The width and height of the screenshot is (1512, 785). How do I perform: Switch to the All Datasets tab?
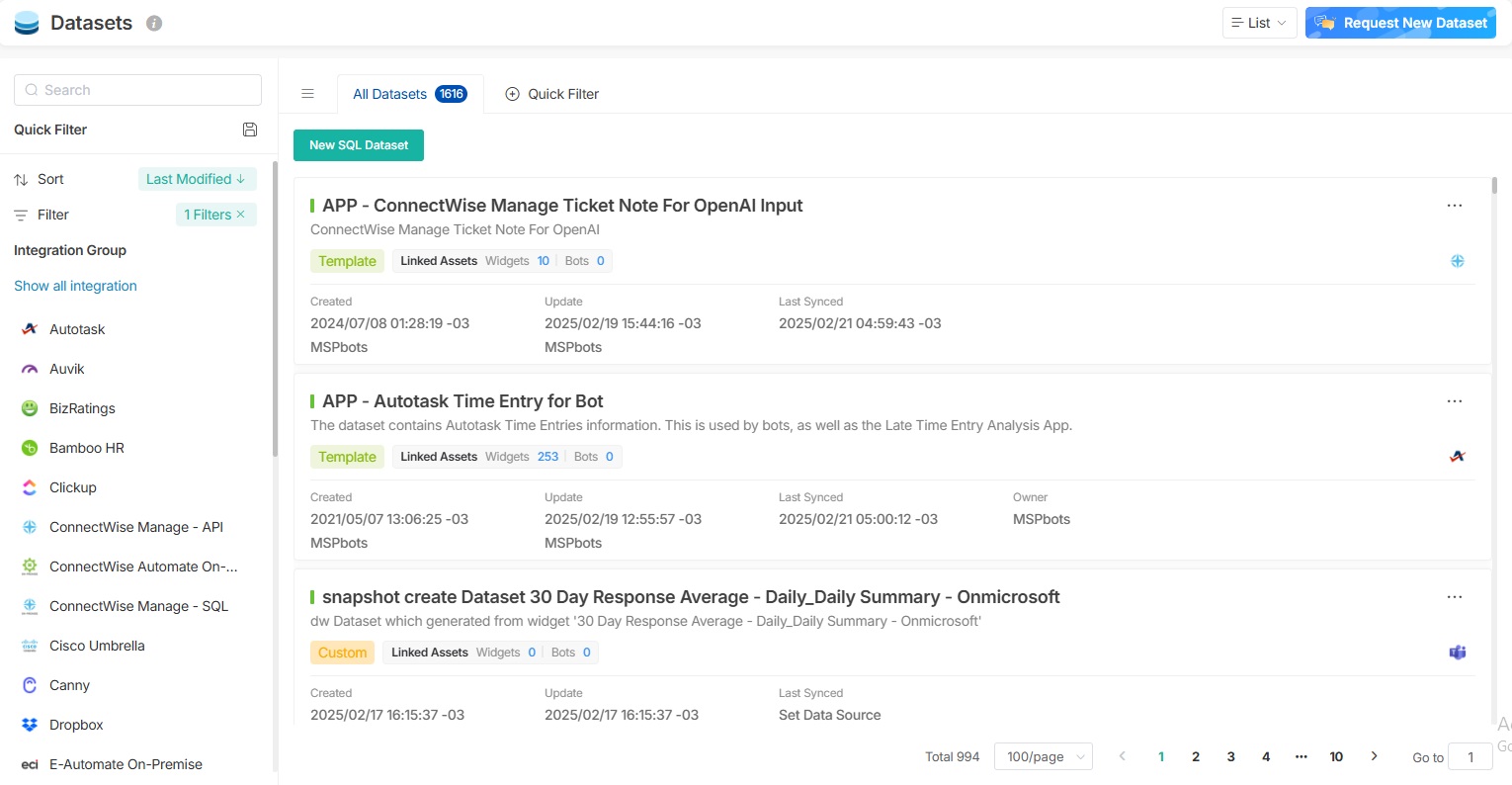coord(409,94)
